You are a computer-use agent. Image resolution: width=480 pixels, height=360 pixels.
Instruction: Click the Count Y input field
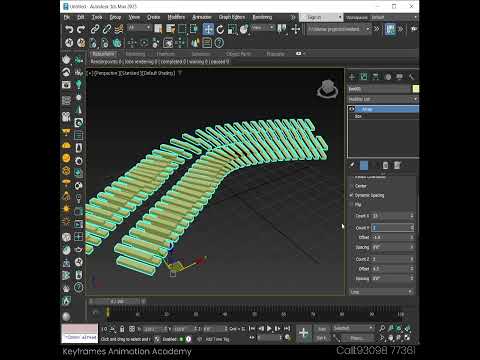392,228
